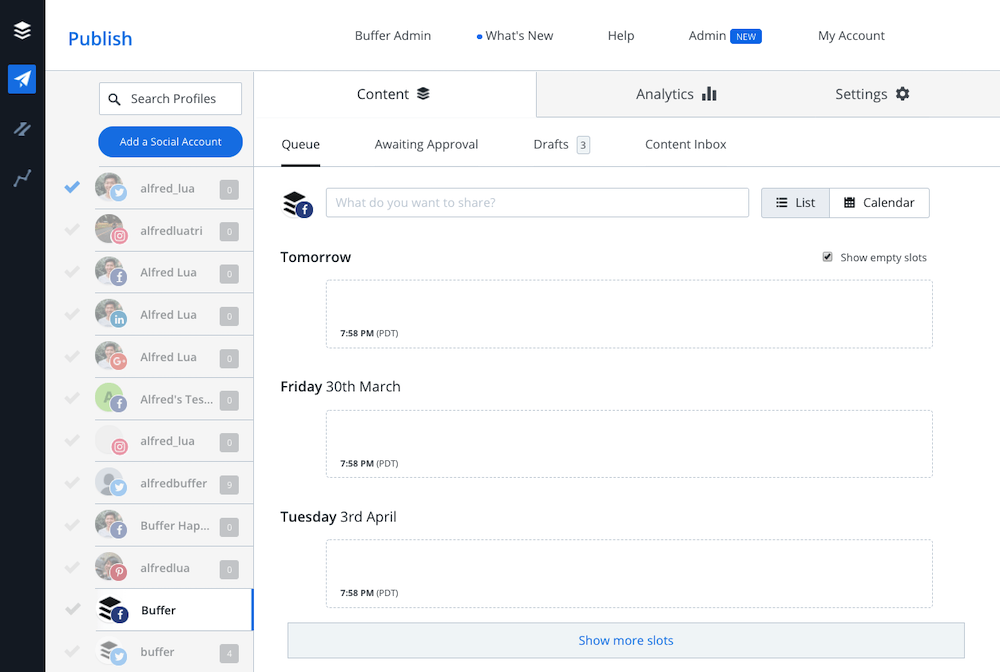1000x672 pixels.
Task: Click the Settings gear icon
Action: pos(902,94)
